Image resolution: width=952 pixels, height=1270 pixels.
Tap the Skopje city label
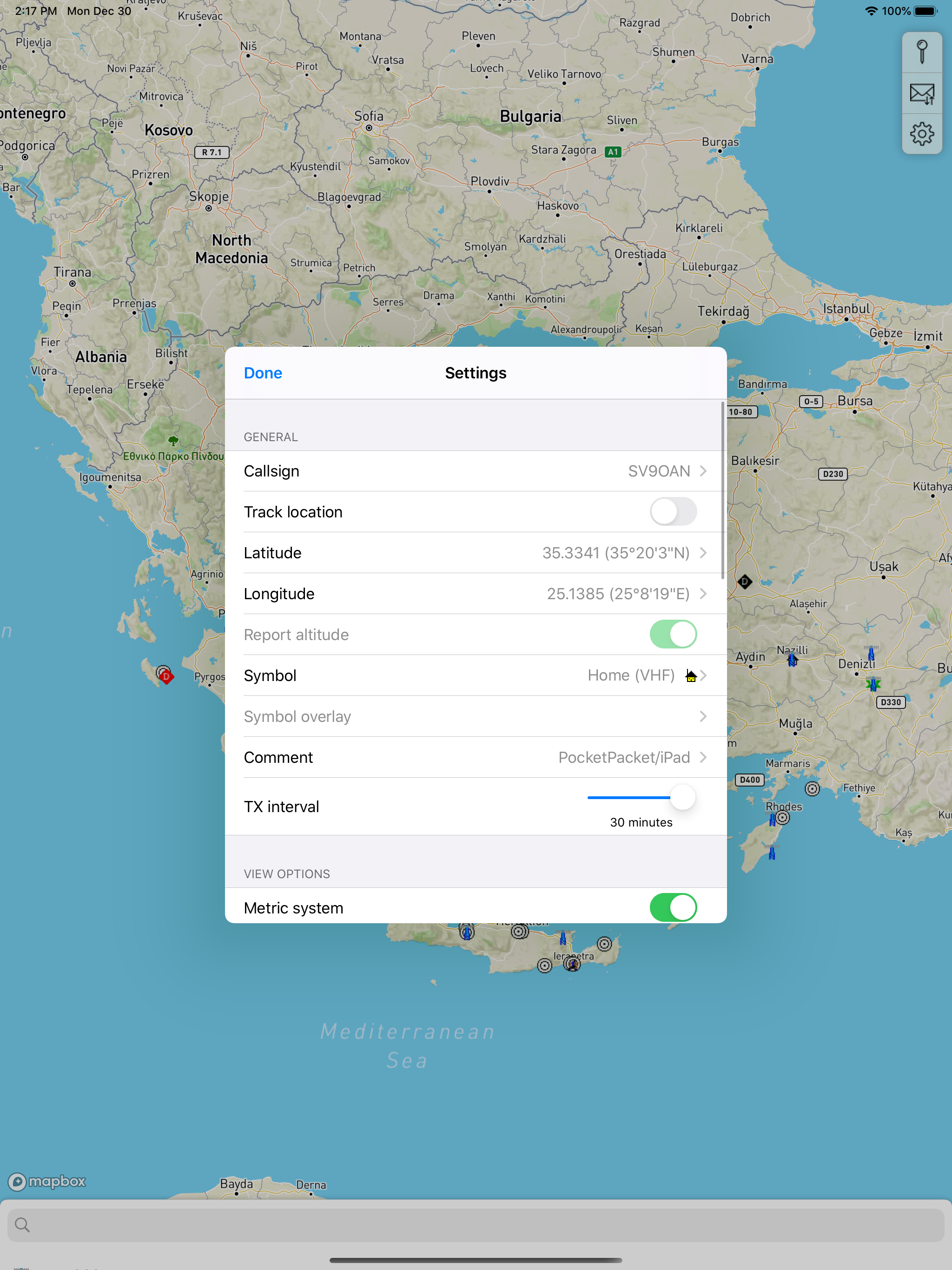[209, 196]
